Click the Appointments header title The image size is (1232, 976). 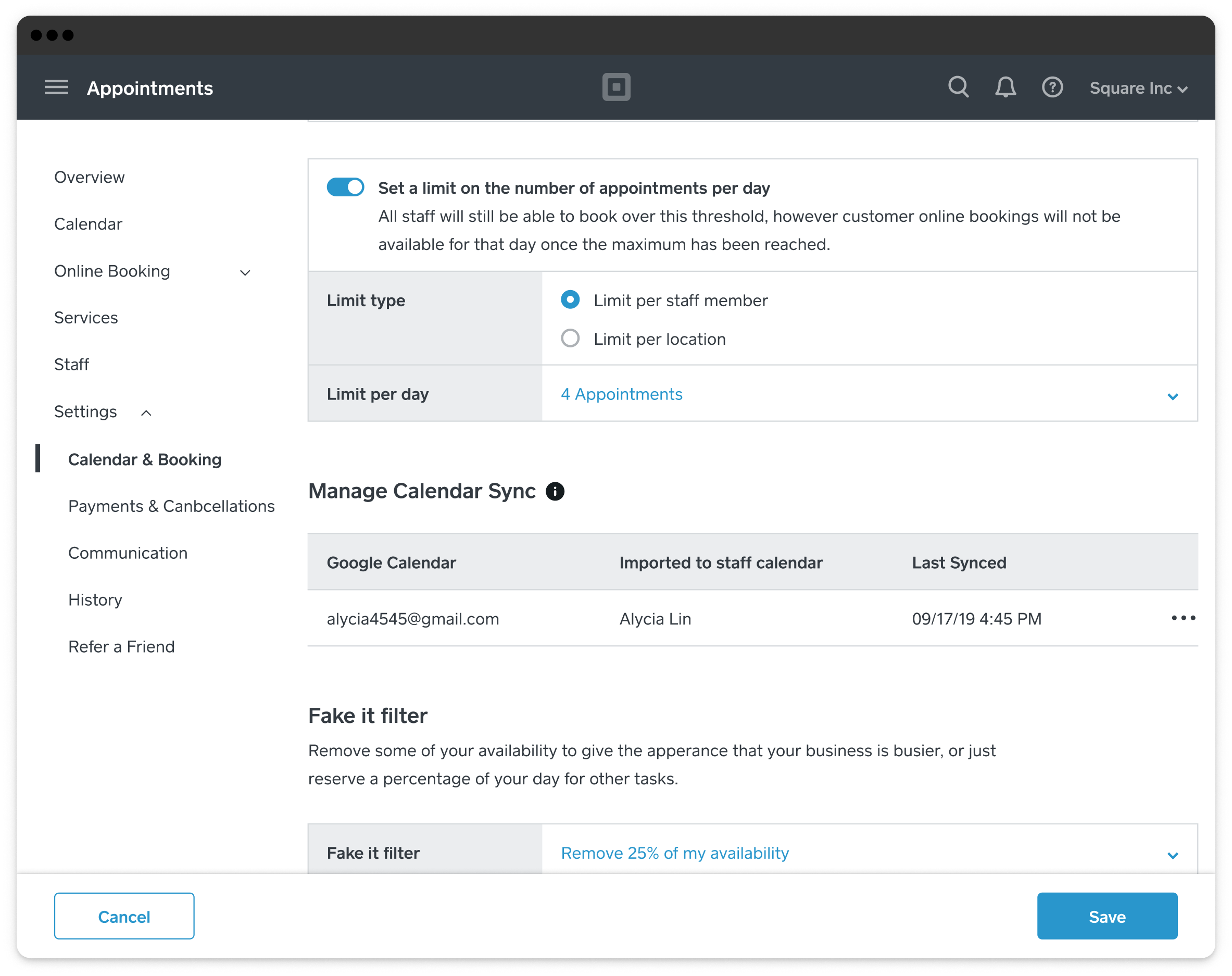click(149, 88)
